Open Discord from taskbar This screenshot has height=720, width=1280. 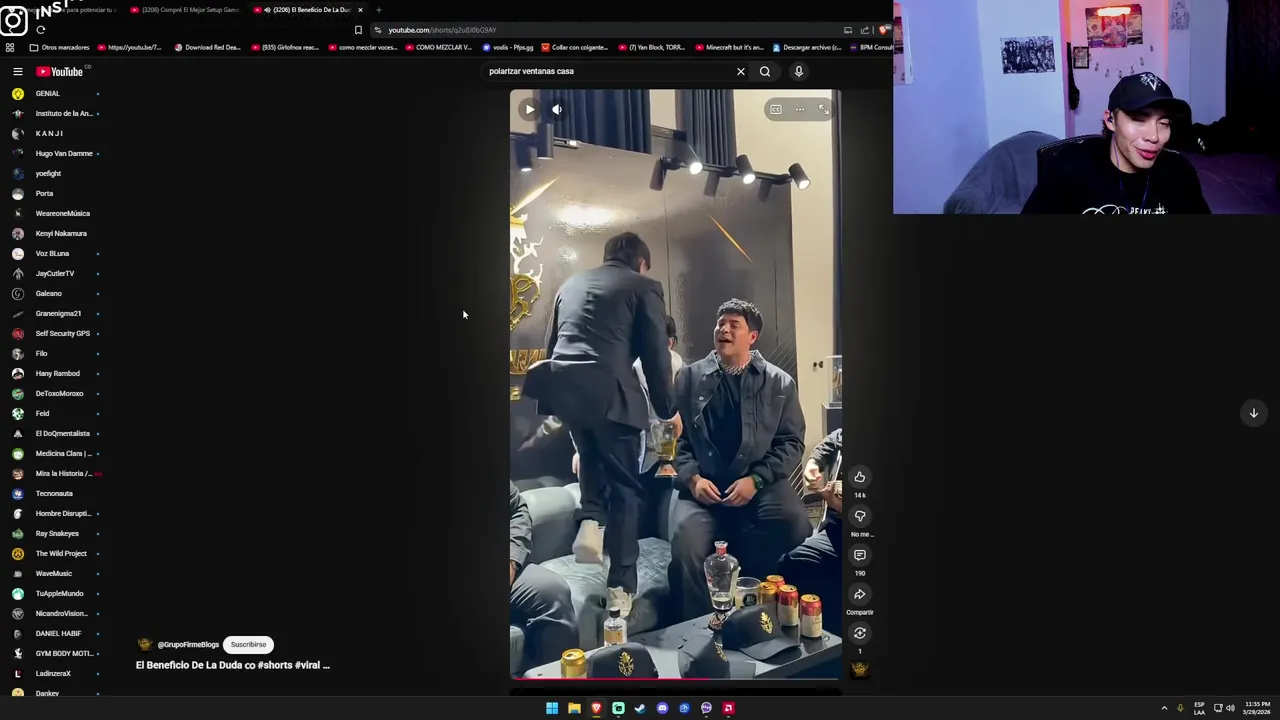(662, 708)
